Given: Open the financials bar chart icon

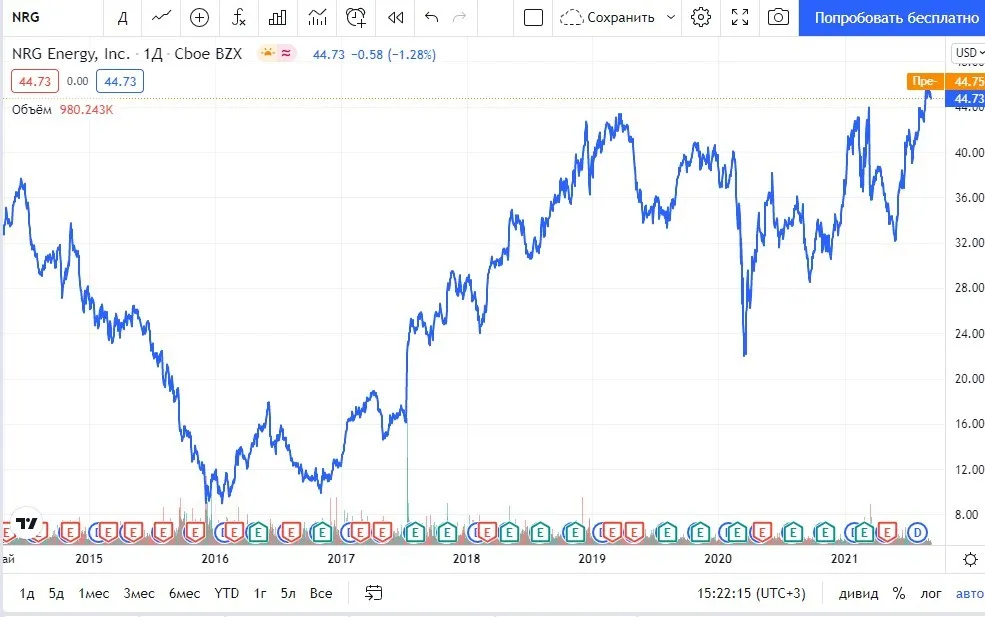Looking at the screenshot, I should pos(277,17).
